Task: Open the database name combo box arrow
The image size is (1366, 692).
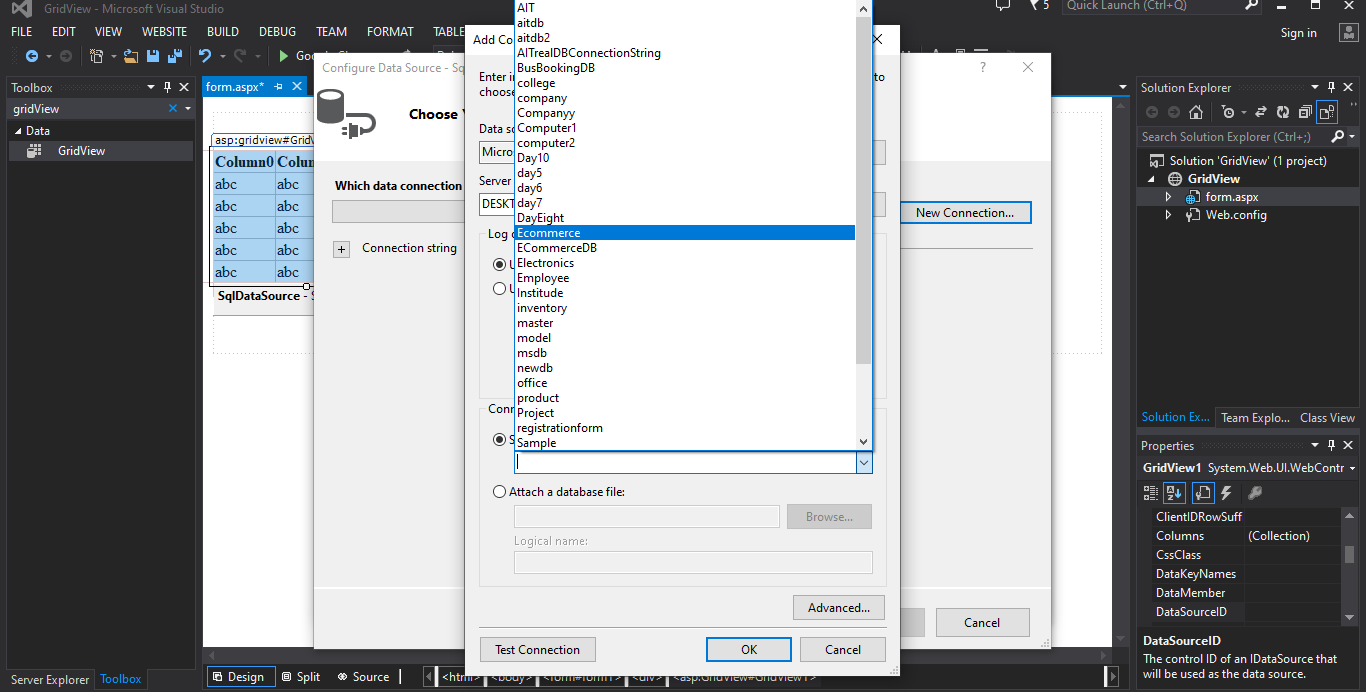Action: (864, 463)
